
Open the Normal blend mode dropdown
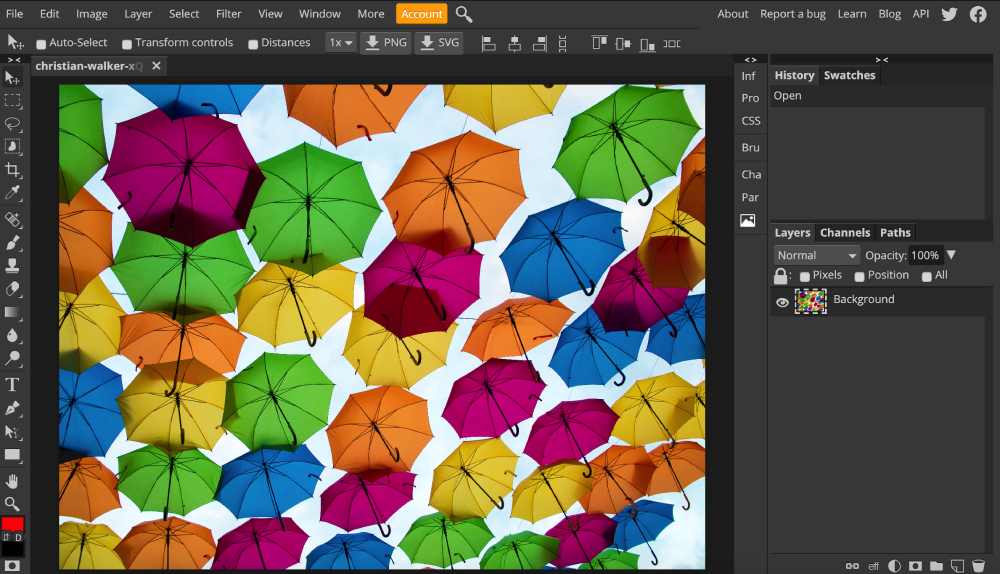(x=816, y=255)
